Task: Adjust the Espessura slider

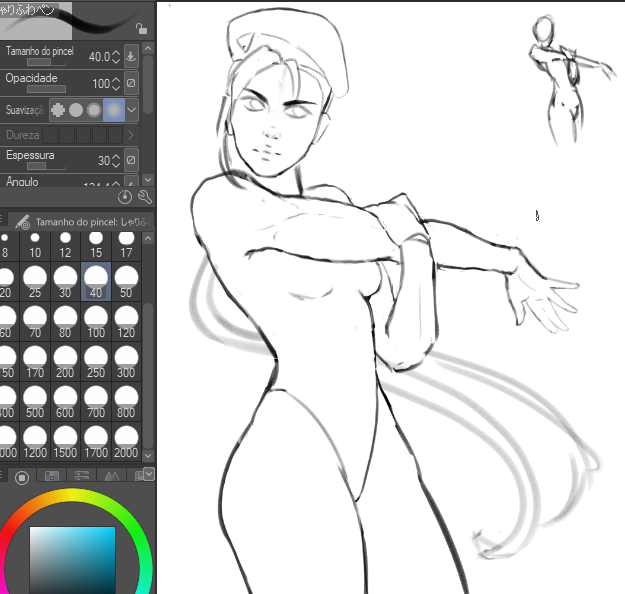Action: point(46,166)
